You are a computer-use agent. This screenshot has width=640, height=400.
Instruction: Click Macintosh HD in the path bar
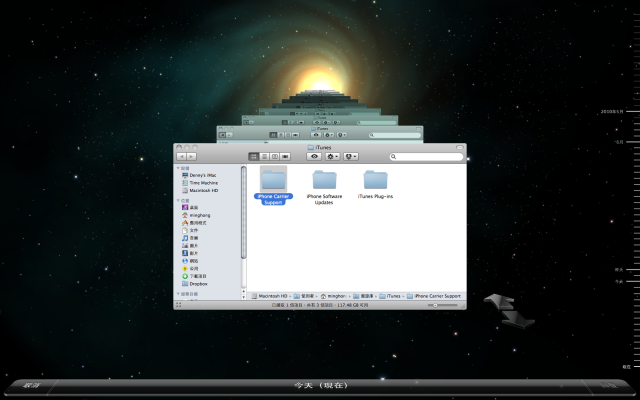point(272,297)
